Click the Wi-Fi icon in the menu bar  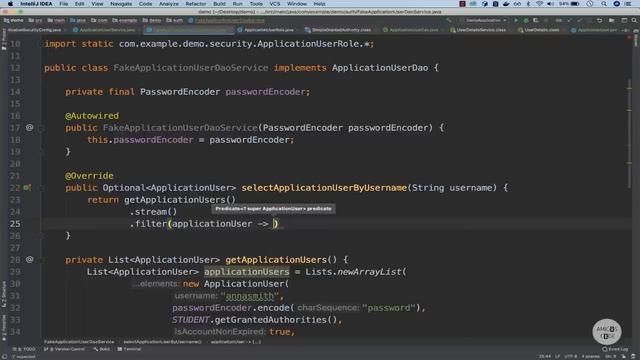click(540, 4)
